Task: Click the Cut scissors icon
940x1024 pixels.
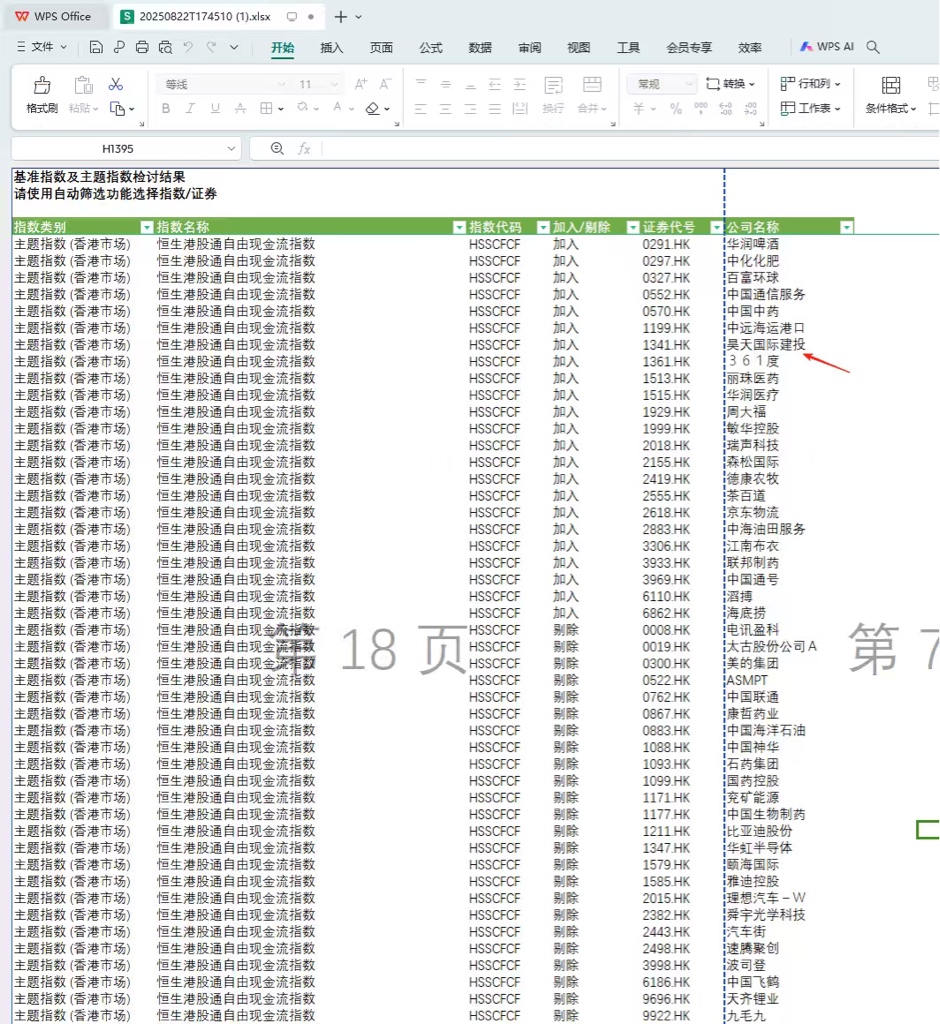Action: (116, 84)
